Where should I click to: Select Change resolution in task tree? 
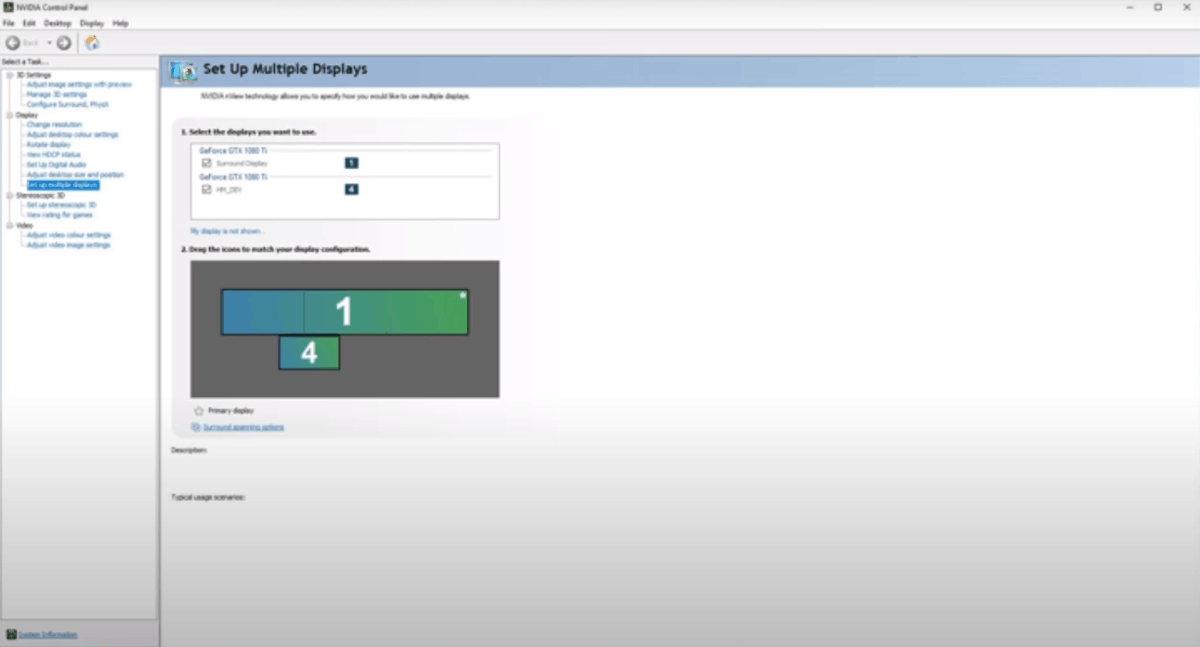pyautogui.click(x=54, y=125)
